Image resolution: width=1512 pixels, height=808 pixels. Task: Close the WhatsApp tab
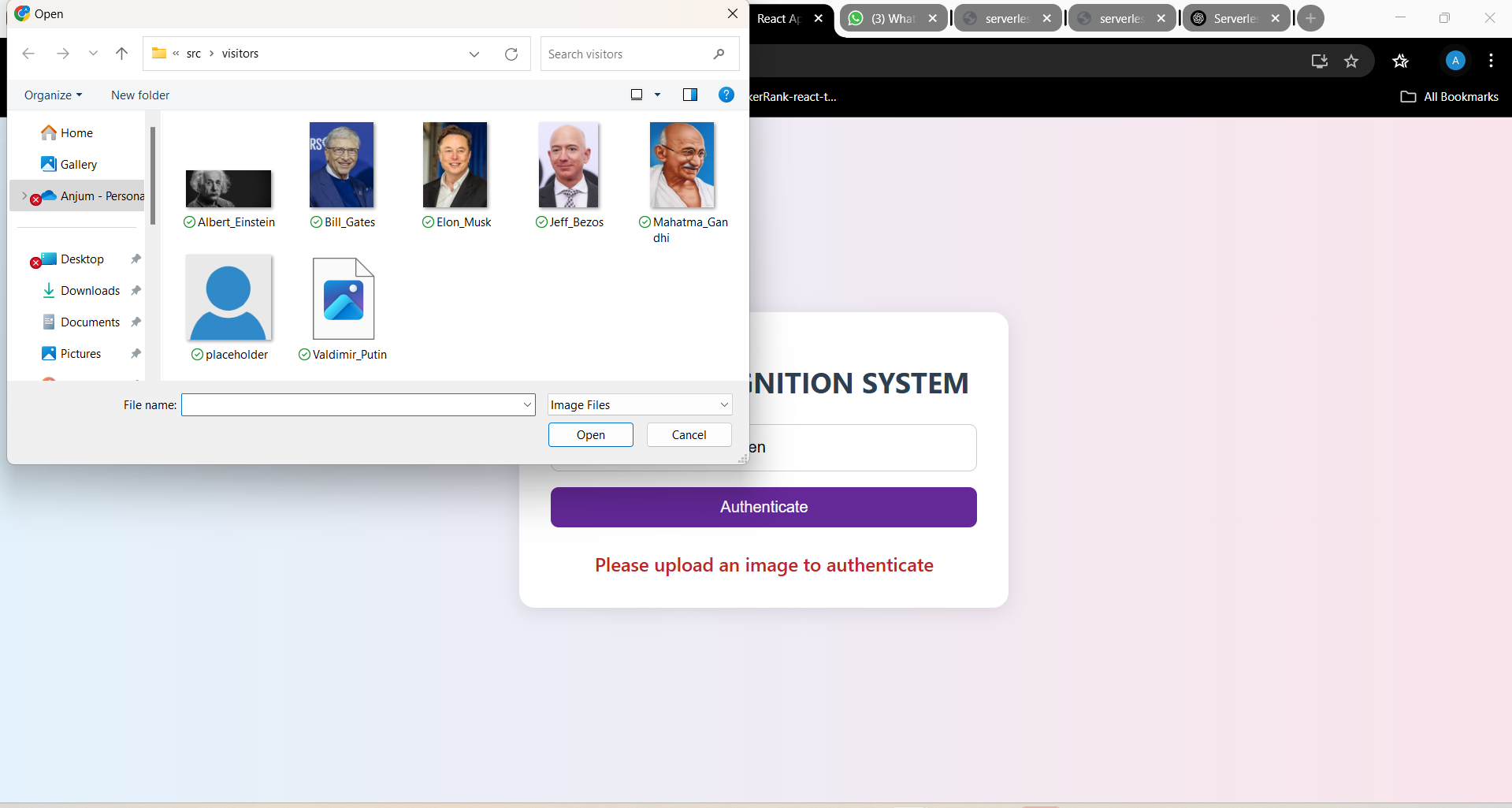click(x=933, y=18)
